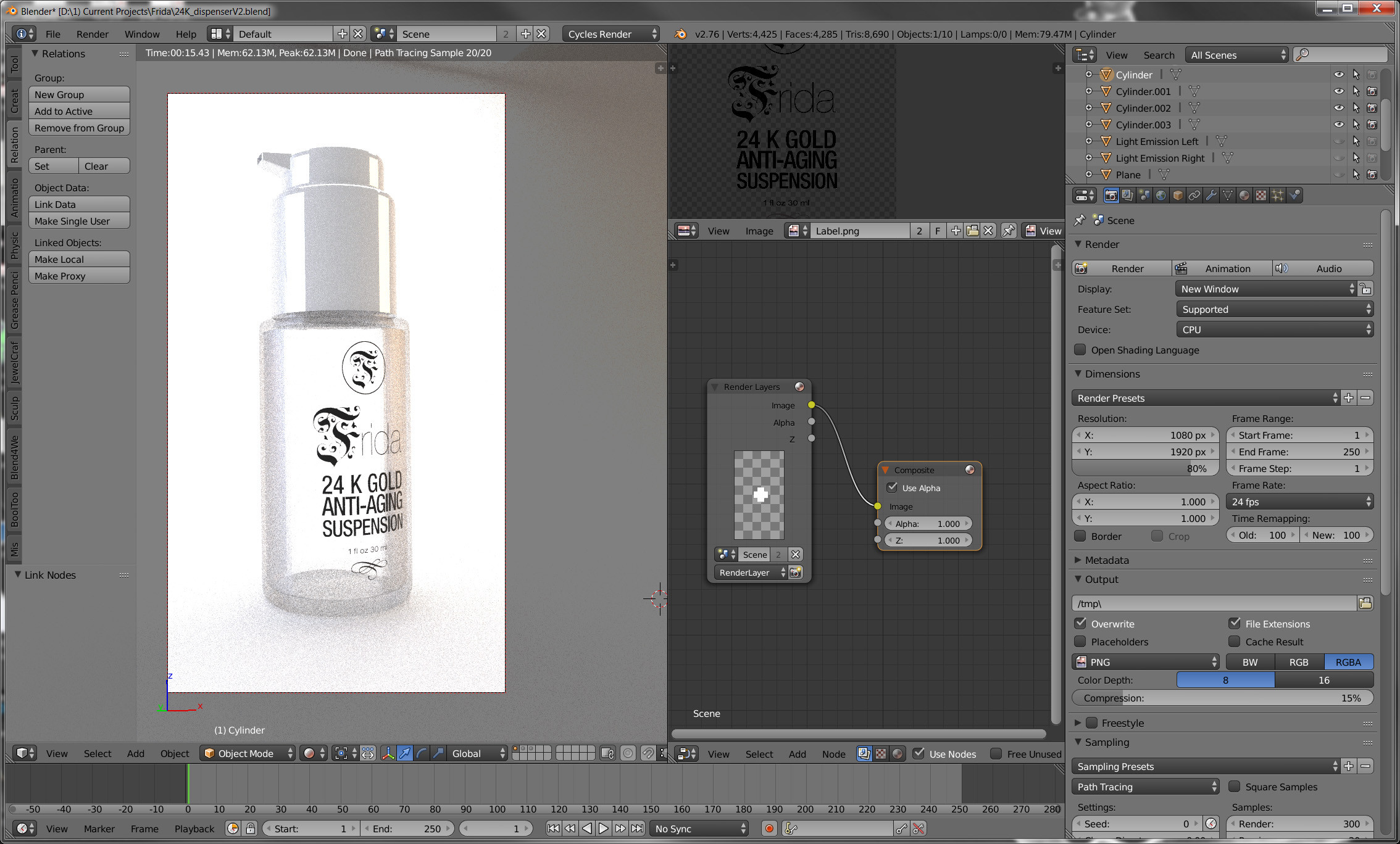The width and height of the screenshot is (1400, 844).
Task: Toggle visibility of Cylinder.001 layer
Action: point(1337,91)
